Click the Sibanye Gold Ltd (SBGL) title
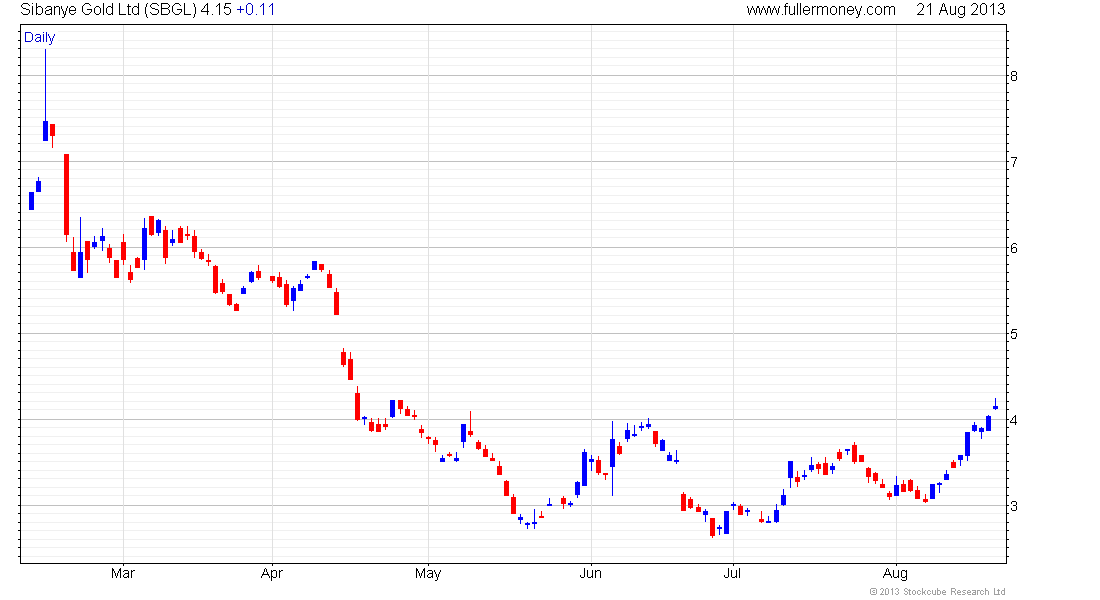The image size is (1100, 600). [x=108, y=10]
